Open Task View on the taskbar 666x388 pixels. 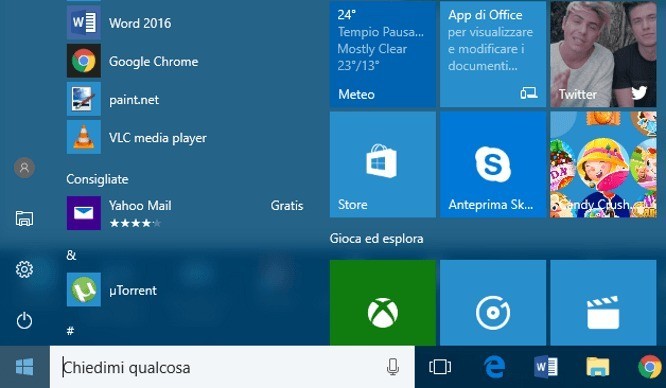(x=440, y=367)
